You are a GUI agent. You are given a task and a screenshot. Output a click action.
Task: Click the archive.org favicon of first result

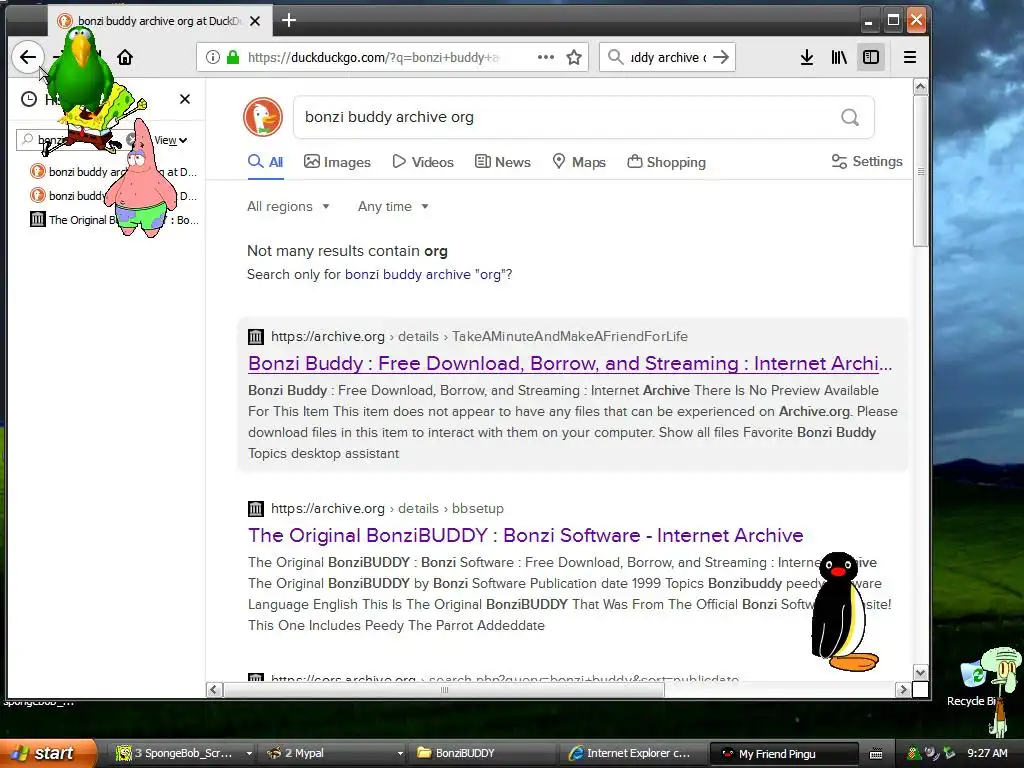coord(255,337)
